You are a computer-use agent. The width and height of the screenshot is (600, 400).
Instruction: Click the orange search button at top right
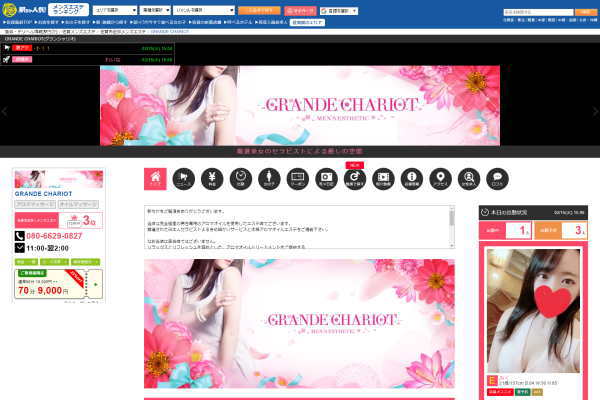pos(586,12)
